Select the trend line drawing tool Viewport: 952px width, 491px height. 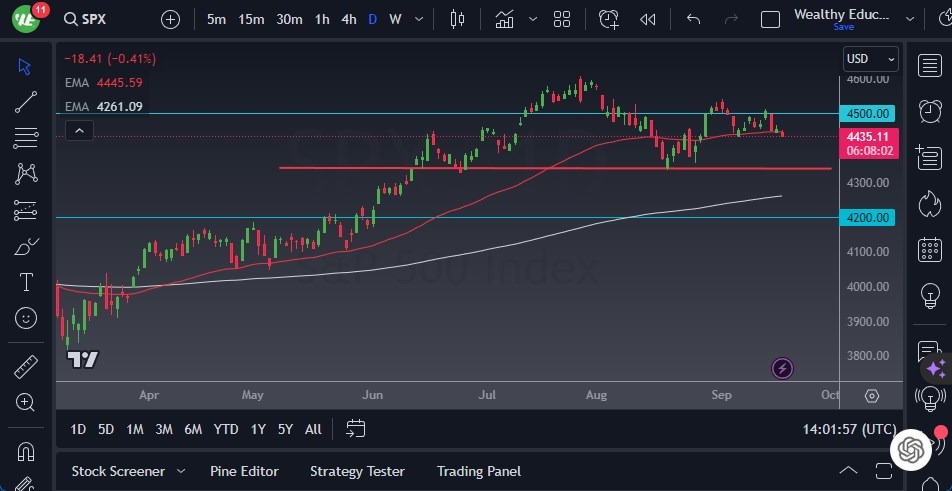pyautogui.click(x=26, y=101)
